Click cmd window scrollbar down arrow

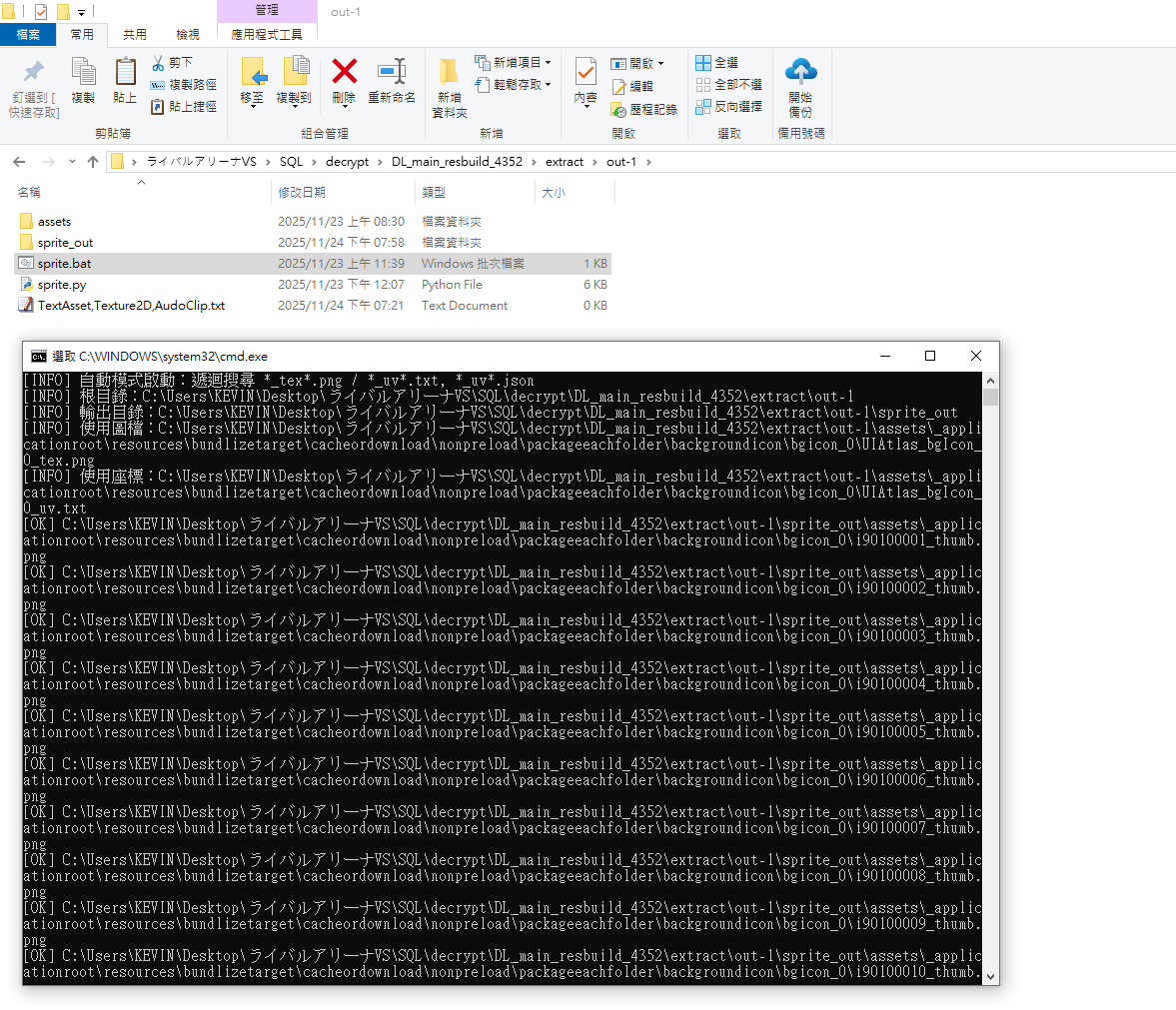pos(991,976)
